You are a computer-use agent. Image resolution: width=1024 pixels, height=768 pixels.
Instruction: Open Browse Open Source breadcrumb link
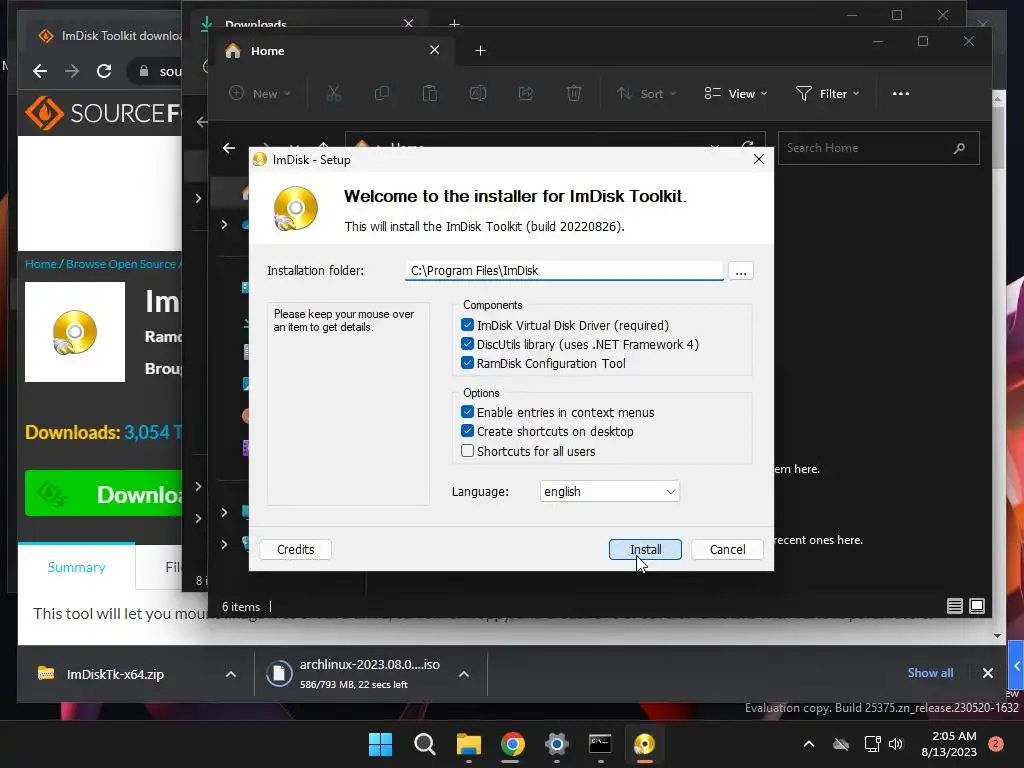click(x=121, y=264)
